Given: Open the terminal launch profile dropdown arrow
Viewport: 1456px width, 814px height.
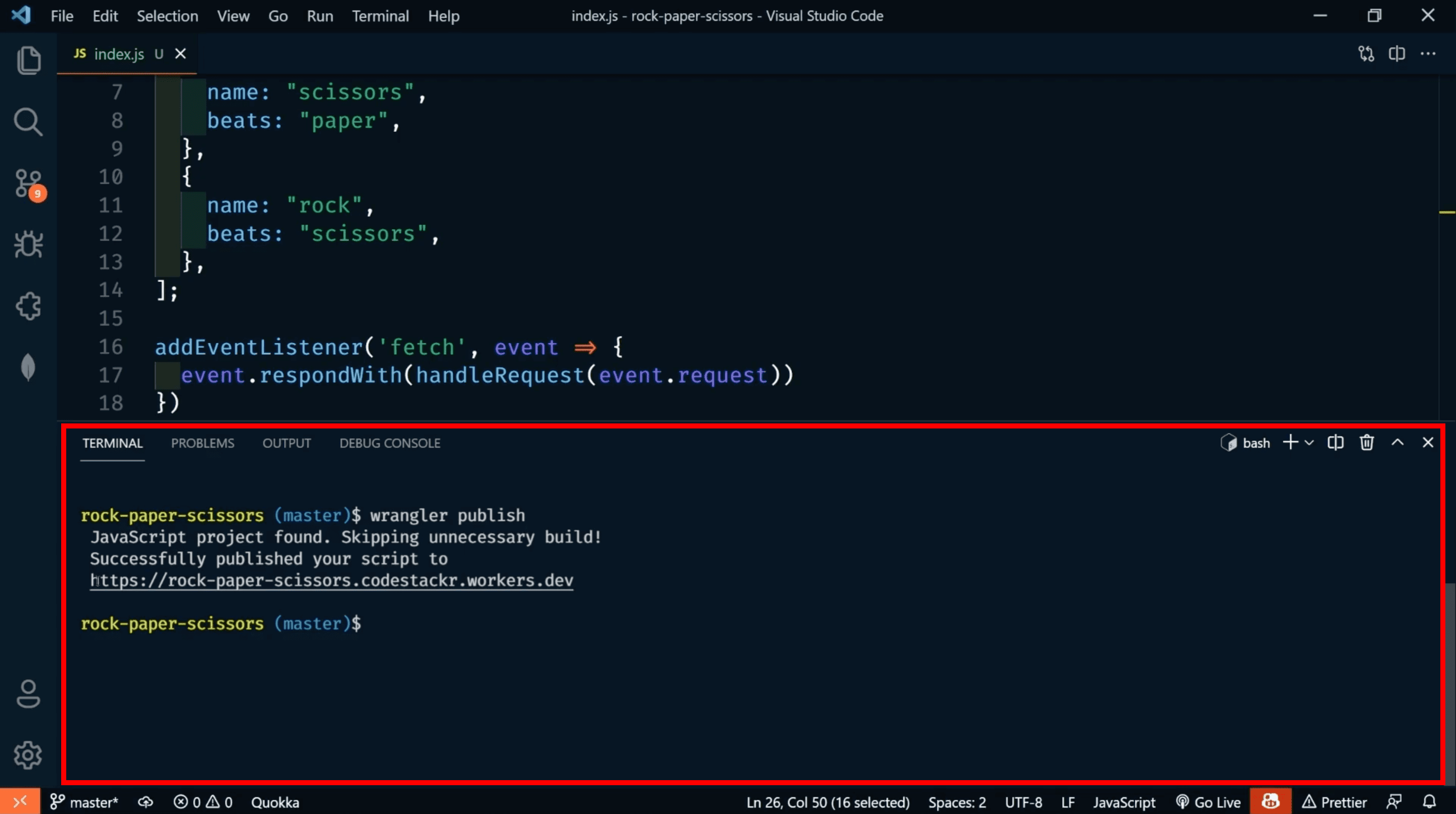Looking at the screenshot, I should (1309, 444).
